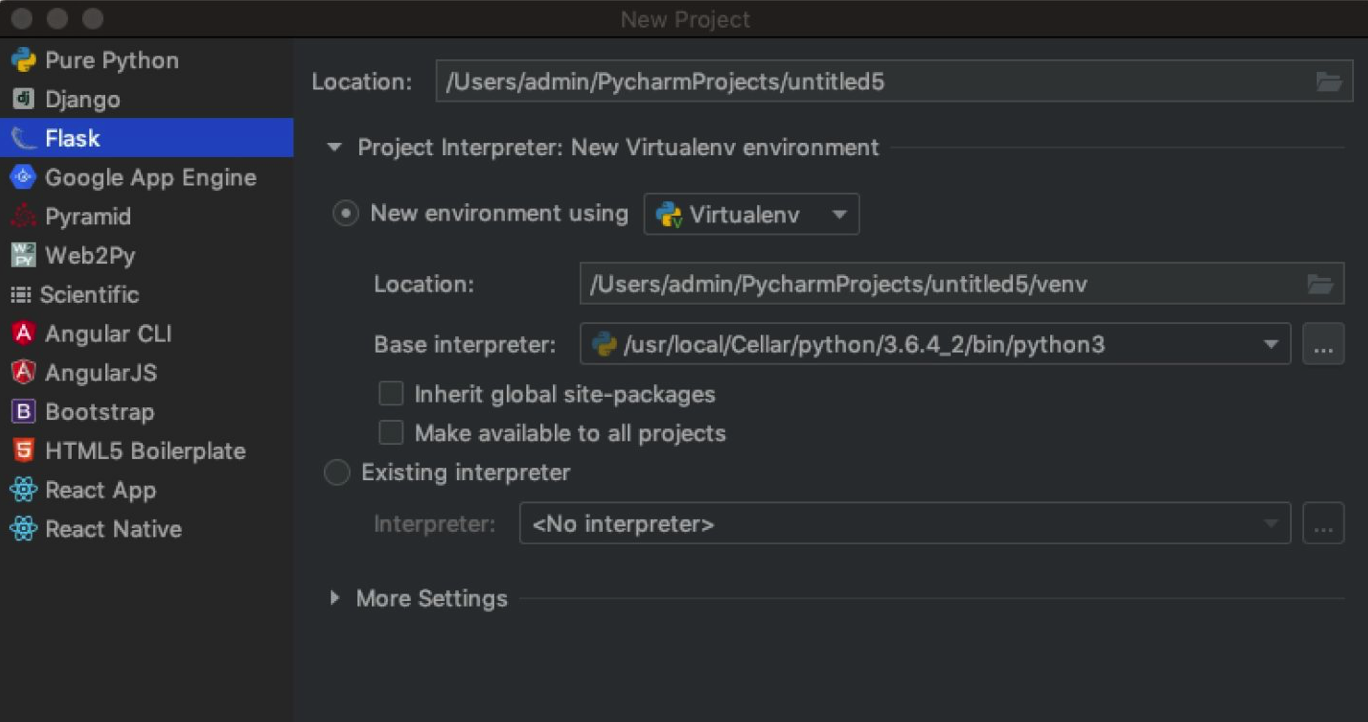1368x722 pixels.
Task: Expand the More Settings section
Action: [x=335, y=598]
